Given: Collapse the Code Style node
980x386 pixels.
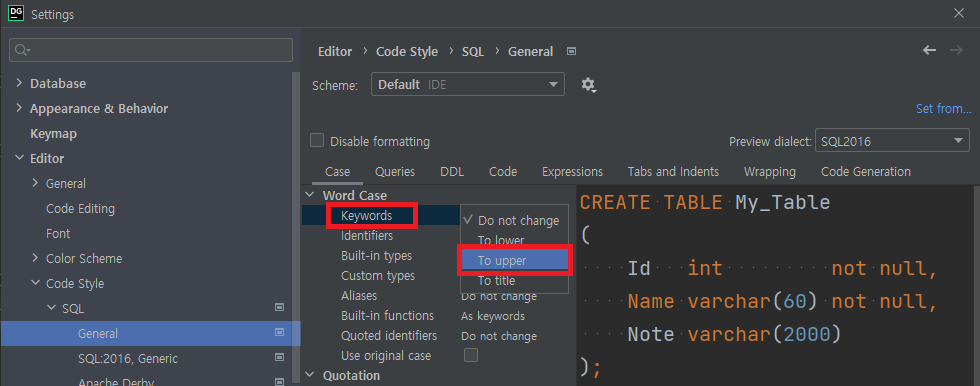Looking at the screenshot, I should point(35,283).
